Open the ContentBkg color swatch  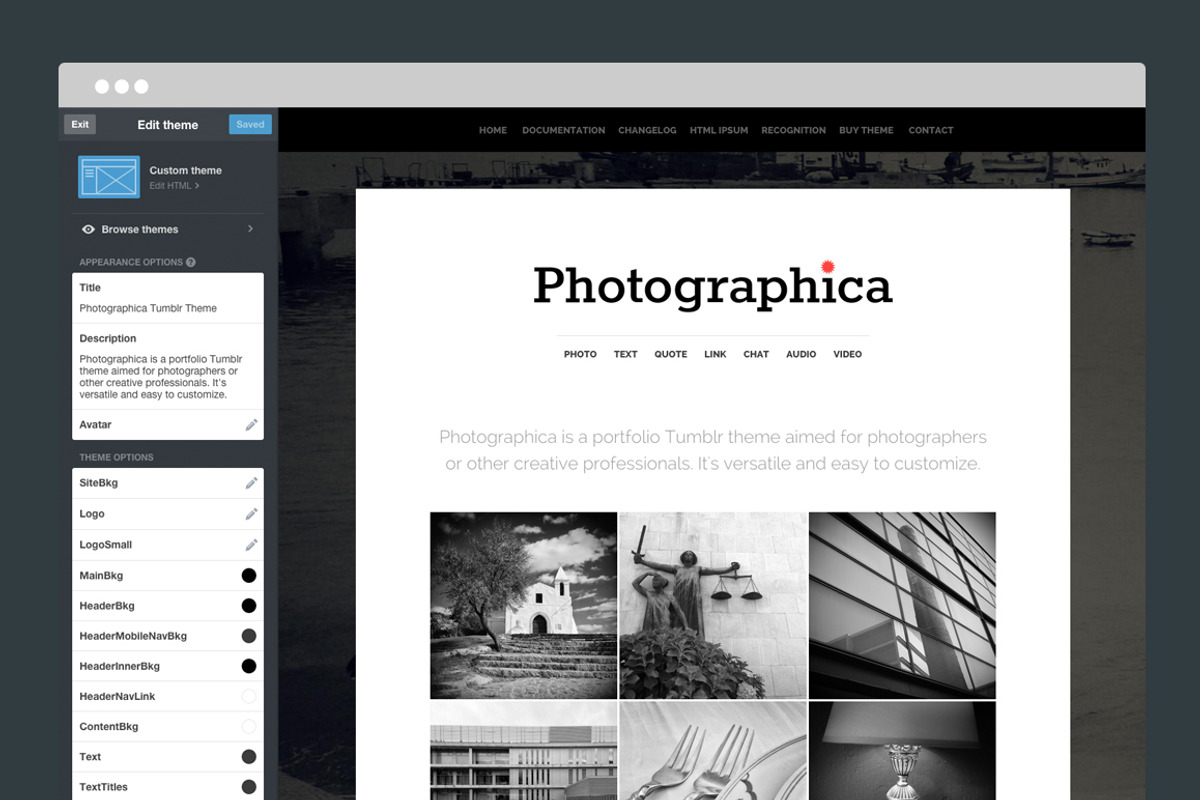(249, 726)
